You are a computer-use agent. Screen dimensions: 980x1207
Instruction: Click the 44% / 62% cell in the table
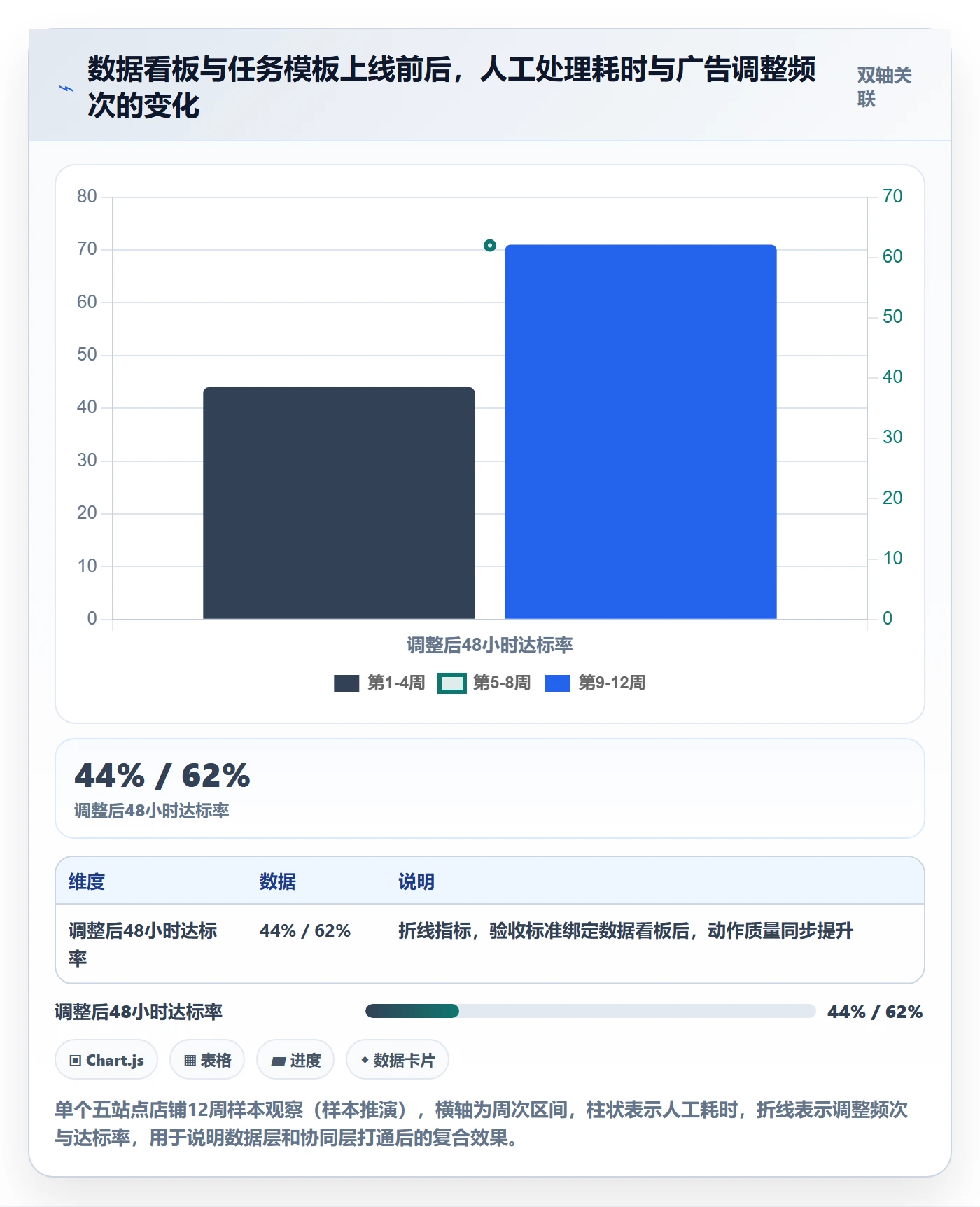coord(305,930)
